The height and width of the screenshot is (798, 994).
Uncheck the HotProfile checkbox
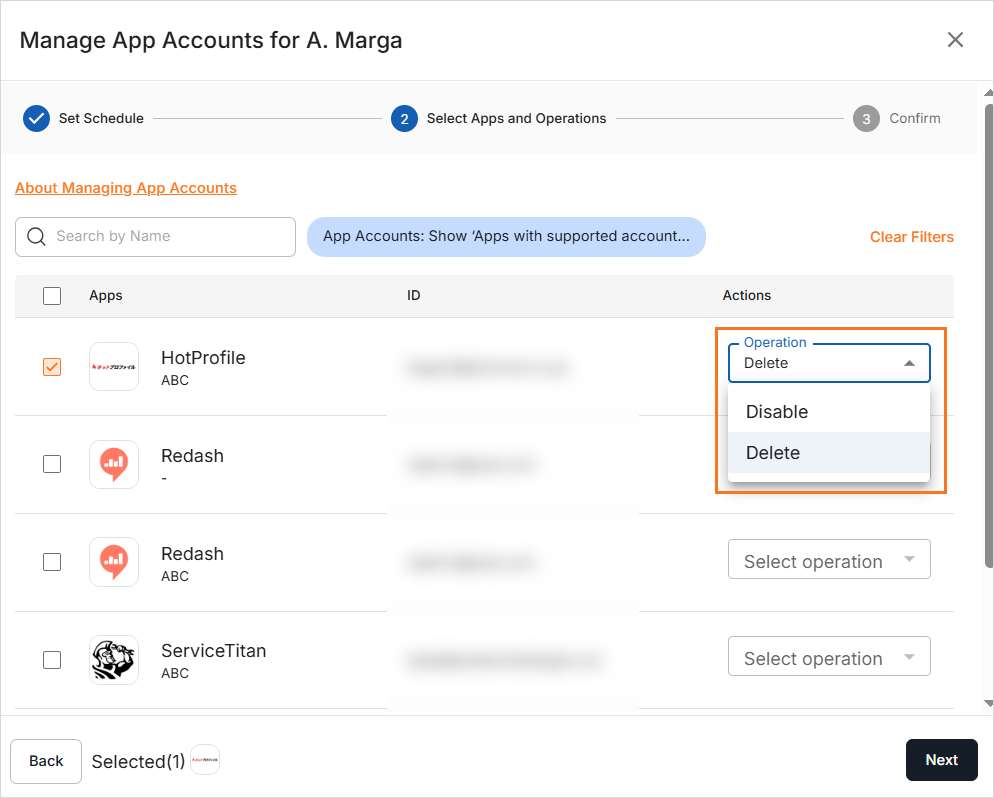click(x=52, y=367)
